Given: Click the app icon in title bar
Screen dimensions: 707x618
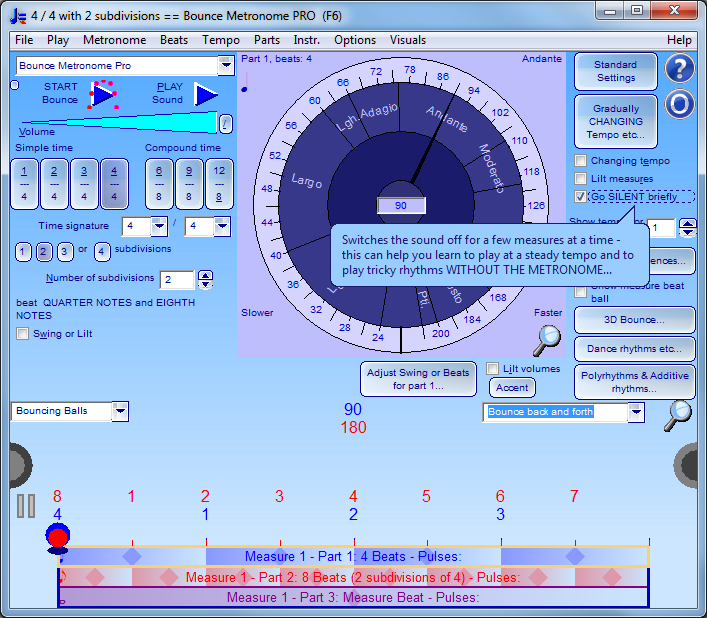Looking at the screenshot, I should tap(18, 16).
